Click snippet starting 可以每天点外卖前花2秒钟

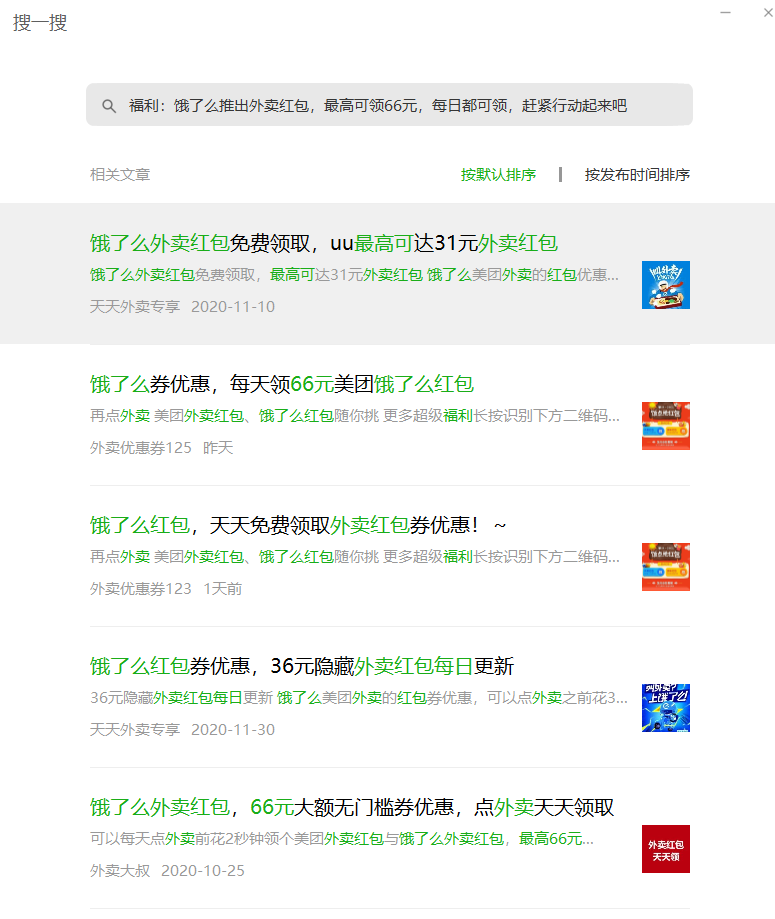coord(342,839)
